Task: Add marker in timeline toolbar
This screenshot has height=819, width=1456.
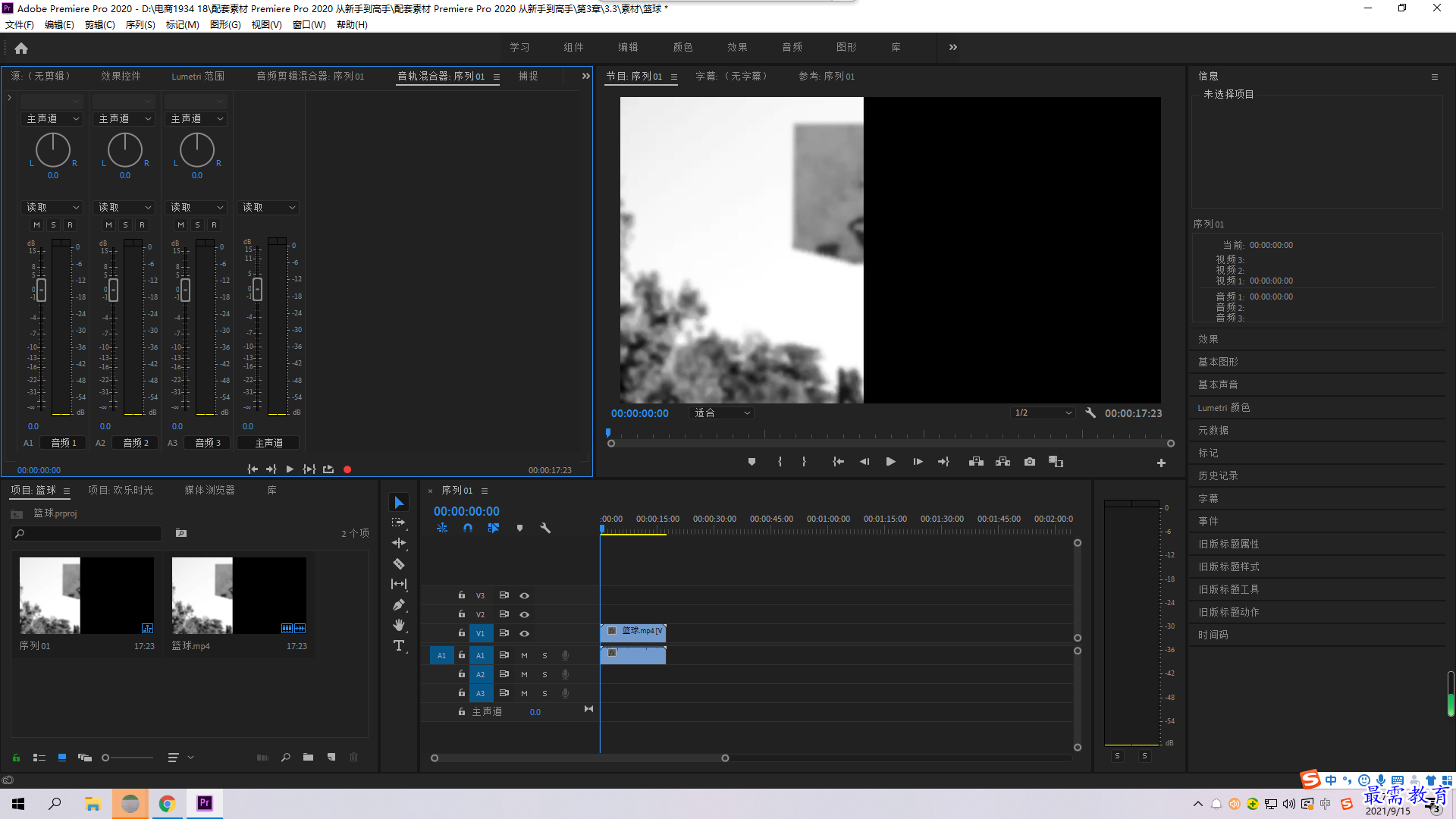Action: [x=519, y=528]
